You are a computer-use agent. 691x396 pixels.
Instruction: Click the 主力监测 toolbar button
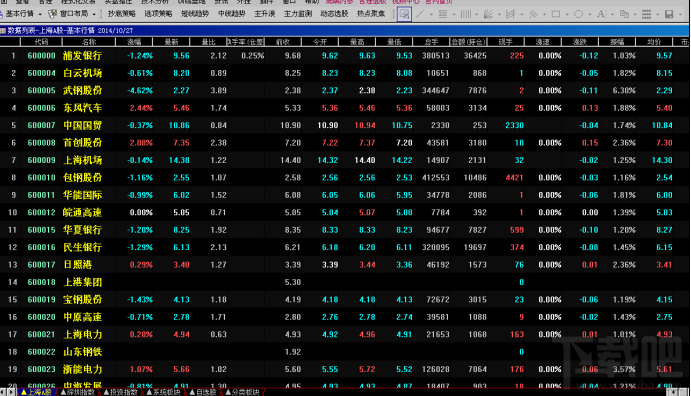point(297,14)
